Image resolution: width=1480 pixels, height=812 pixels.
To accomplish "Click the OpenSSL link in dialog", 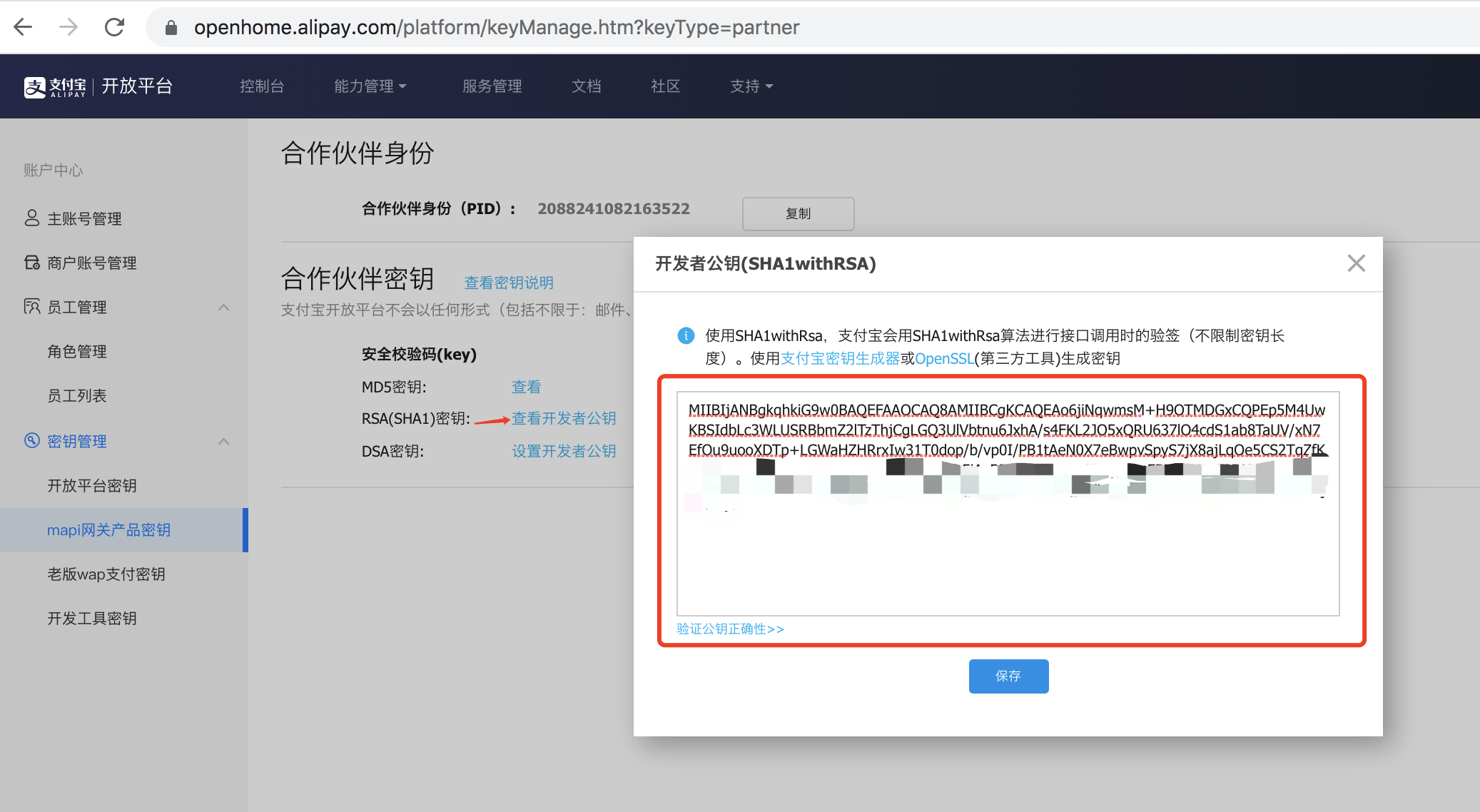I will 943,358.
